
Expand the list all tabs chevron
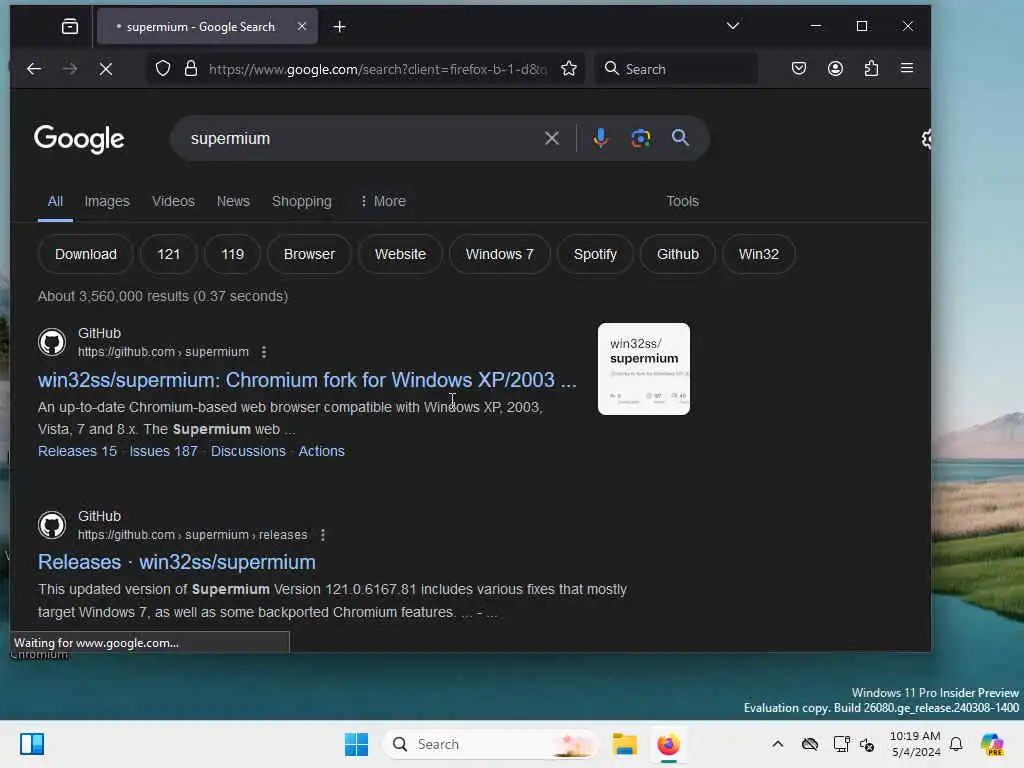point(733,26)
